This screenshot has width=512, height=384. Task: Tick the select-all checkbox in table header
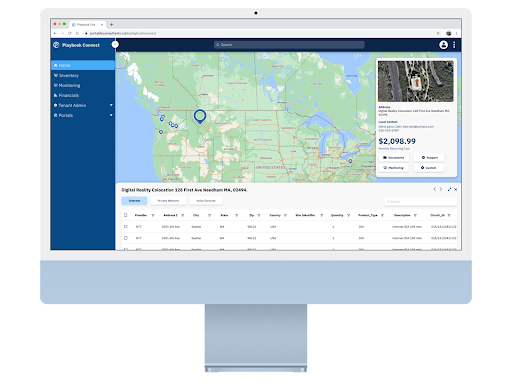[x=126, y=215]
